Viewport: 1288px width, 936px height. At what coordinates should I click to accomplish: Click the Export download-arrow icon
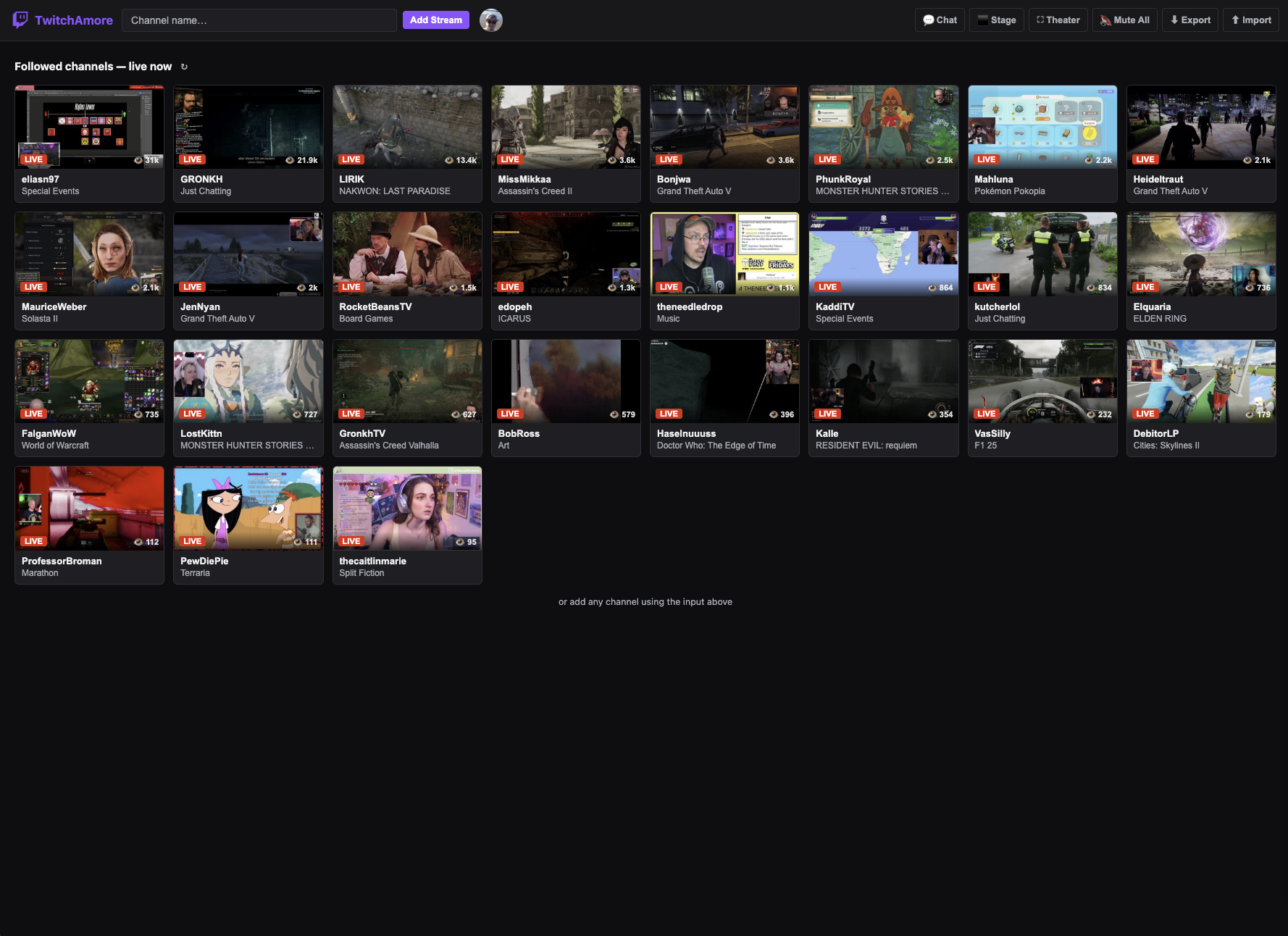(1175, 20)
